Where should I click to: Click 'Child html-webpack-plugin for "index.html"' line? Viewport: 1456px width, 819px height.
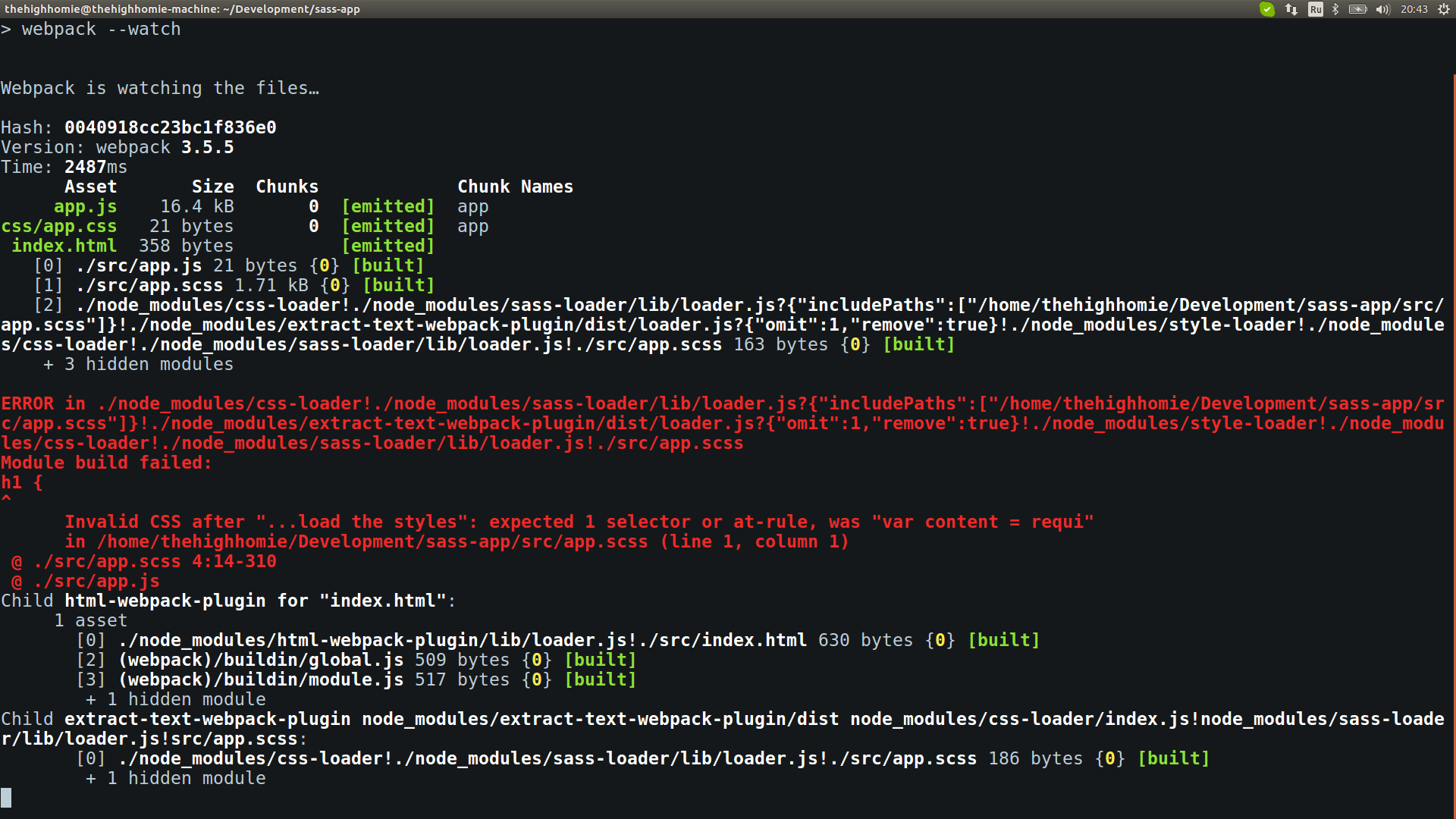228,601
